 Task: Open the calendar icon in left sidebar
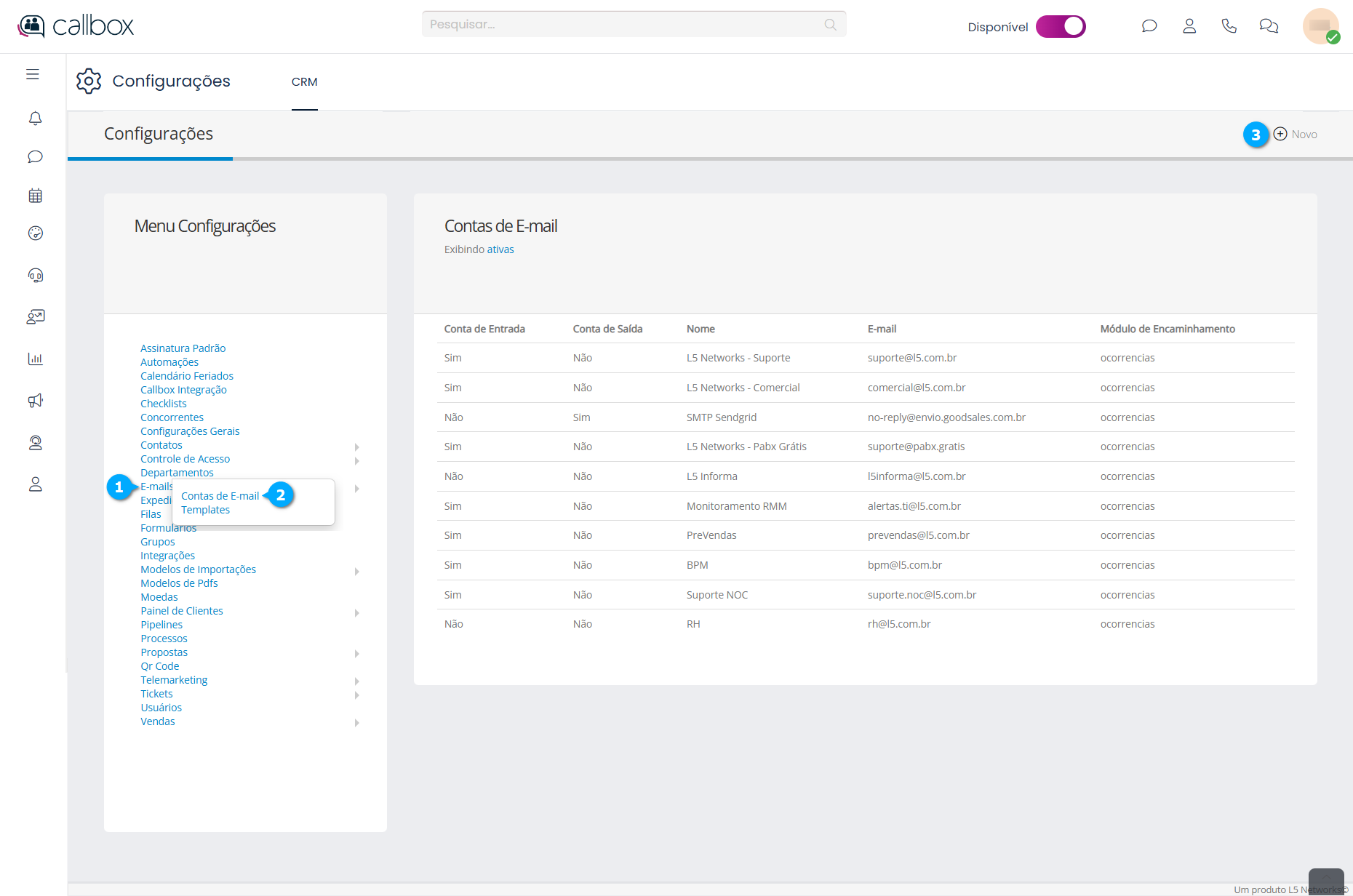click(35, 196)
